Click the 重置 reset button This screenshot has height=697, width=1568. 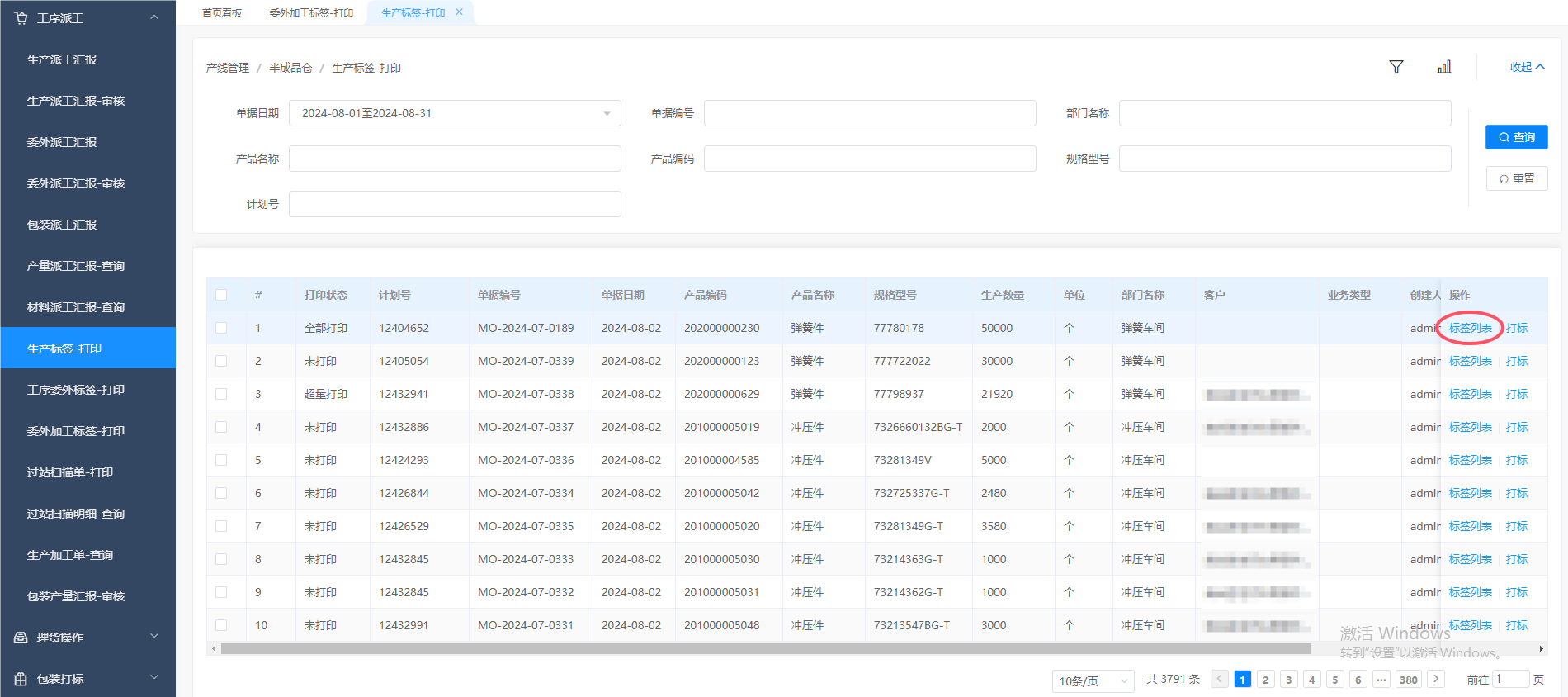coord(1517,178)
